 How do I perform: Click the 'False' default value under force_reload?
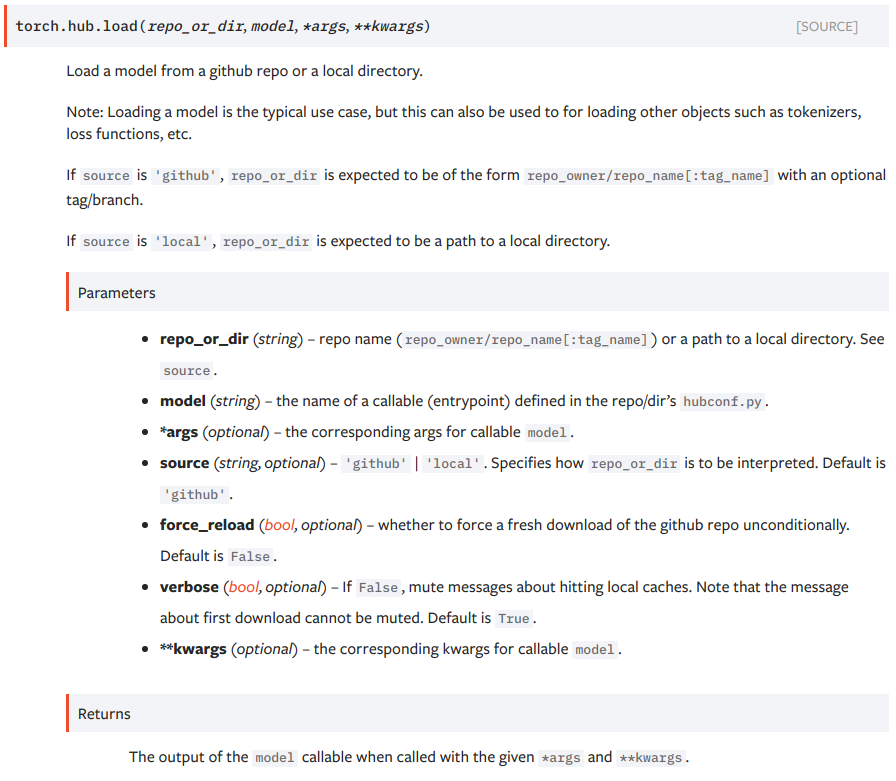pyautogui.click(x=250, y=556)
